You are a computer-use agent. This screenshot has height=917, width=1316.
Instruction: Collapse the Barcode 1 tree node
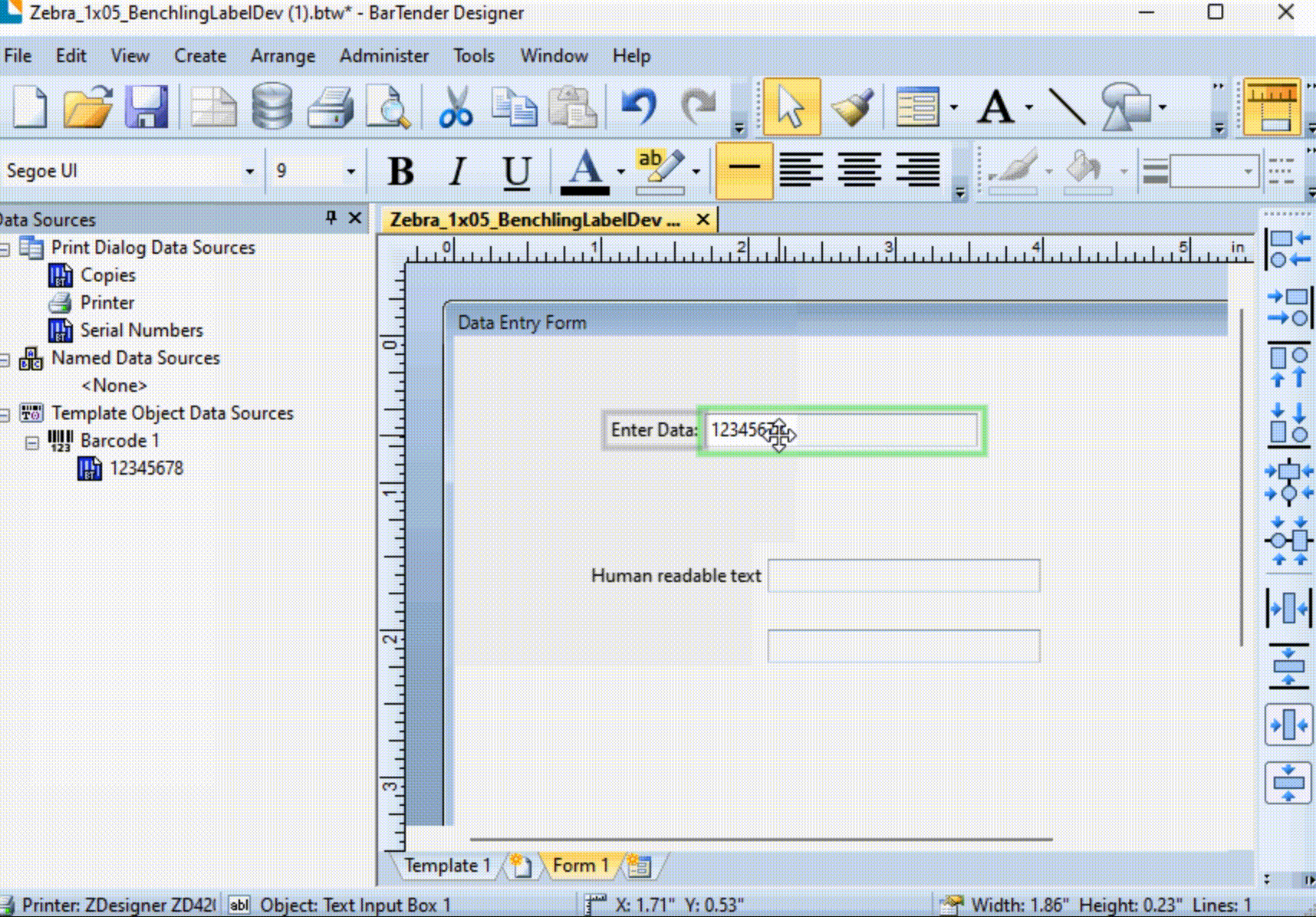(32, 442)
